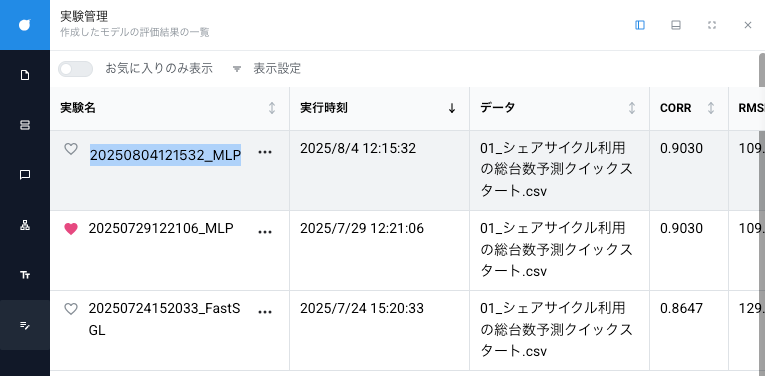Toggle お気に入りのみ表示 switch
Screen dimensions: 765x376
(75, 69)
